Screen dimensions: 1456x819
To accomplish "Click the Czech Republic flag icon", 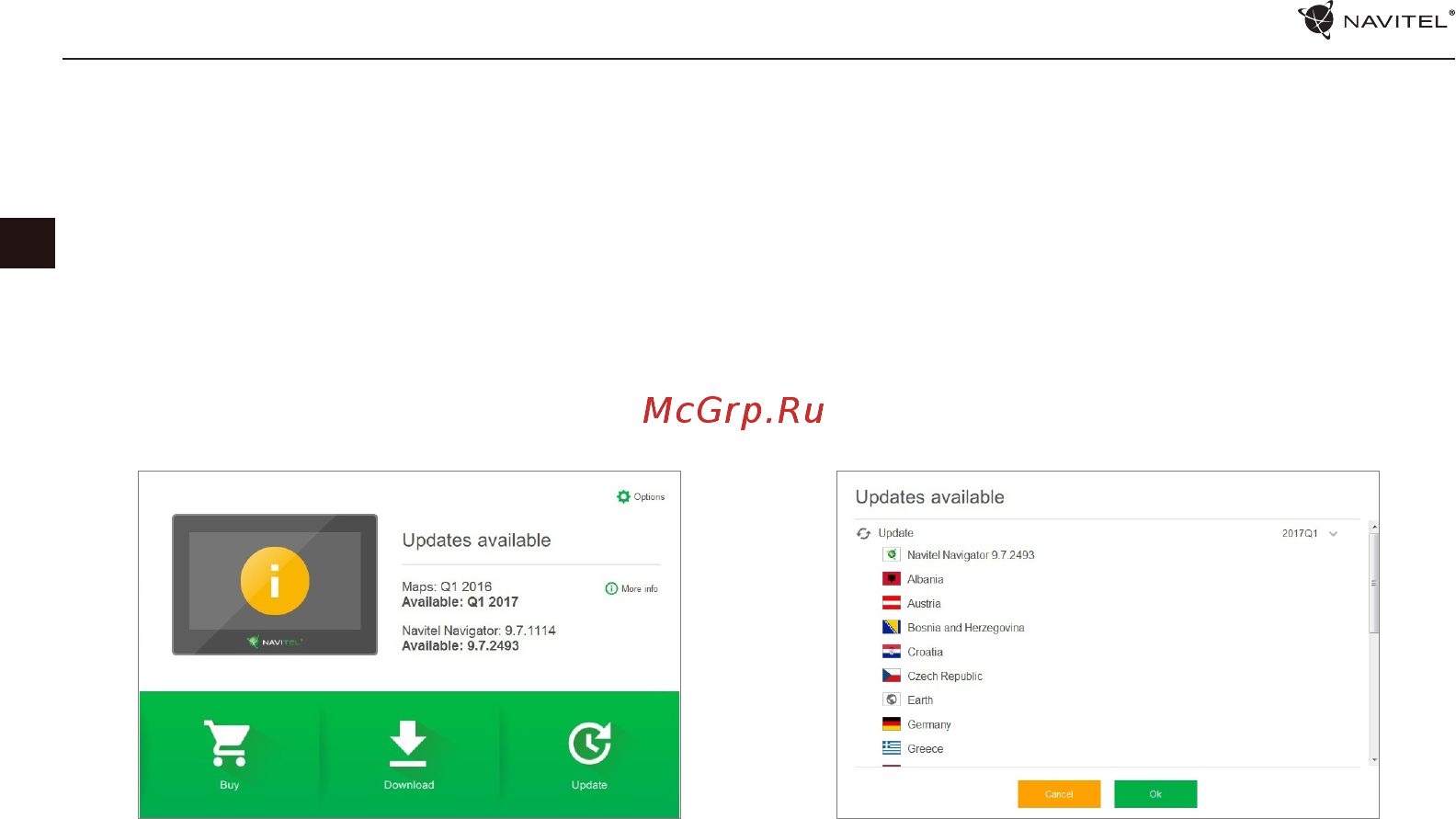I will point(892,676).
